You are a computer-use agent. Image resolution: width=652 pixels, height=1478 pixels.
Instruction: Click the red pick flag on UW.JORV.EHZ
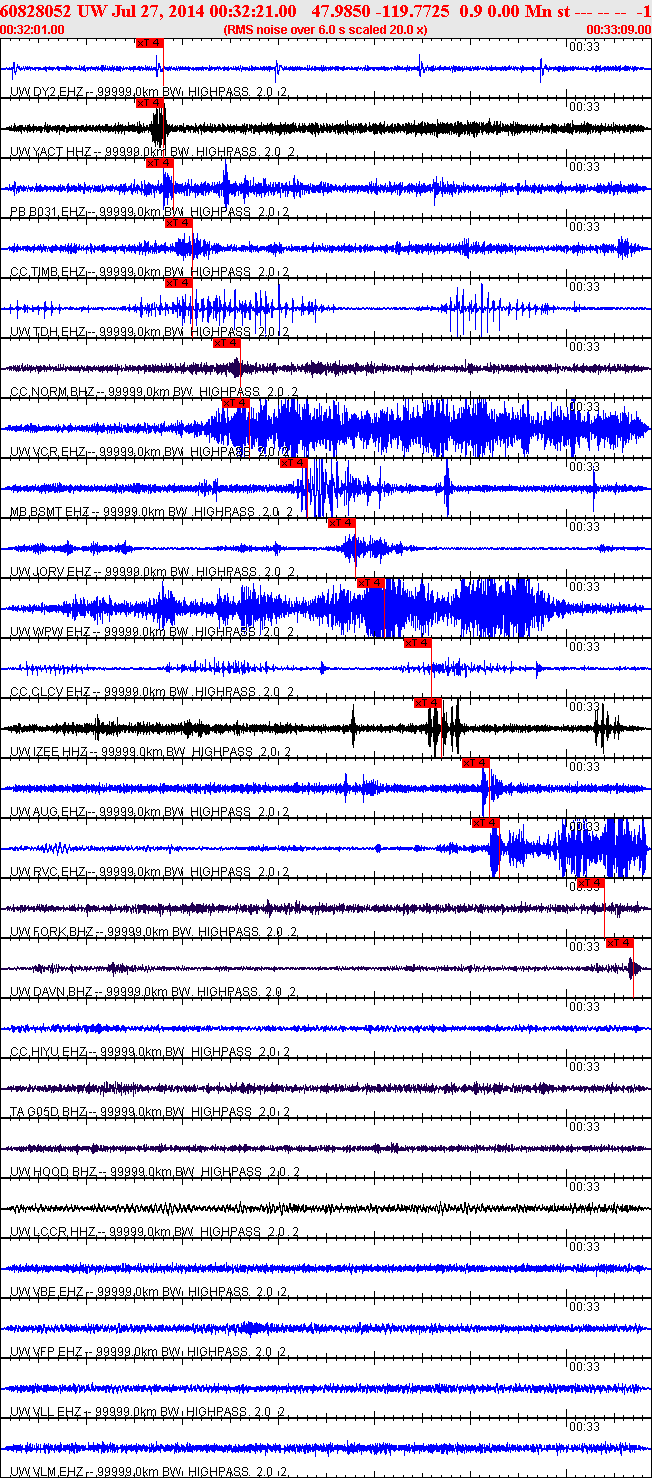pos(342,523)
